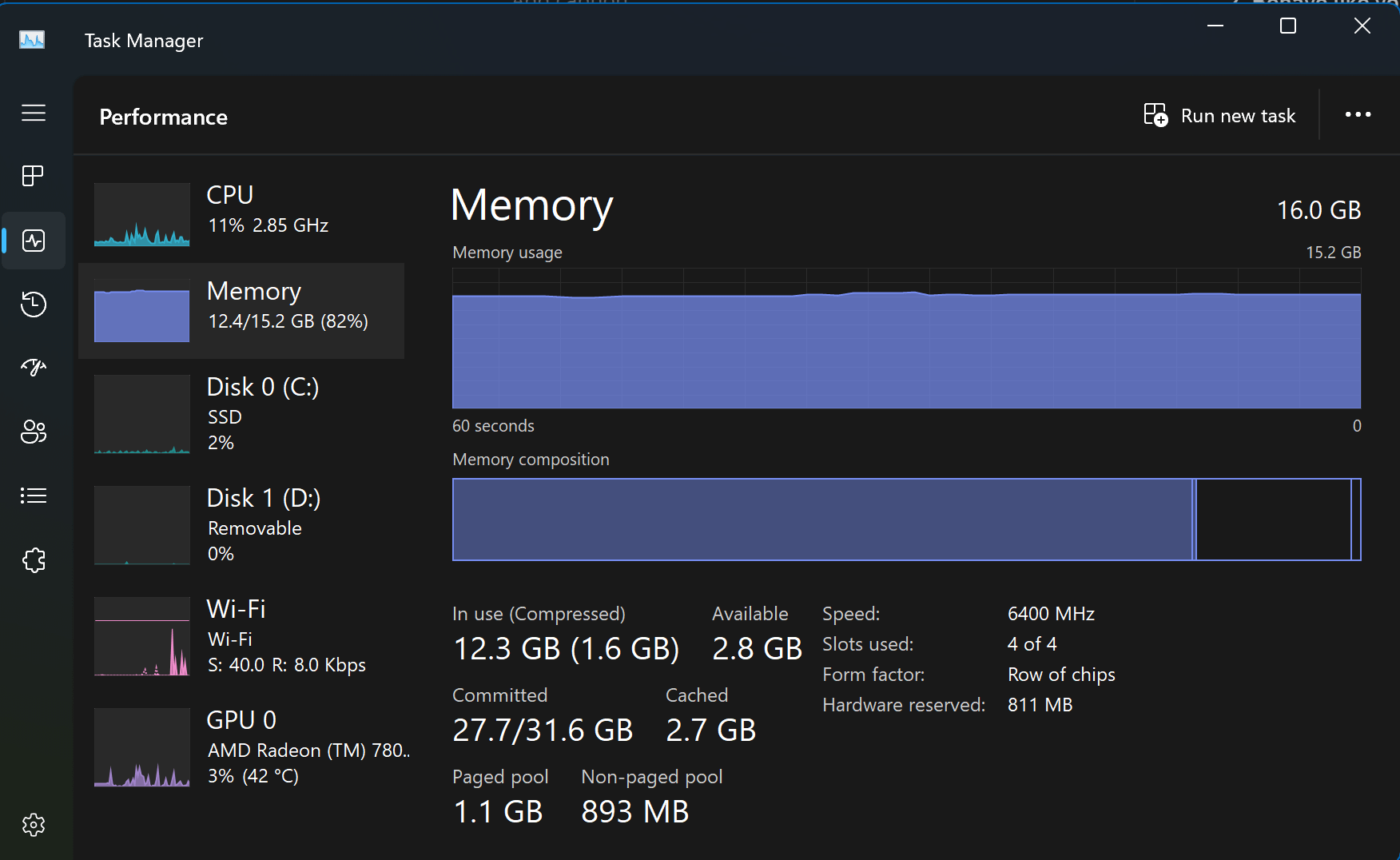Click the Disk 0 mini graph thumbnail
Screen dimensions: 1400x860
pyautogui.click(x=142, y=414)
